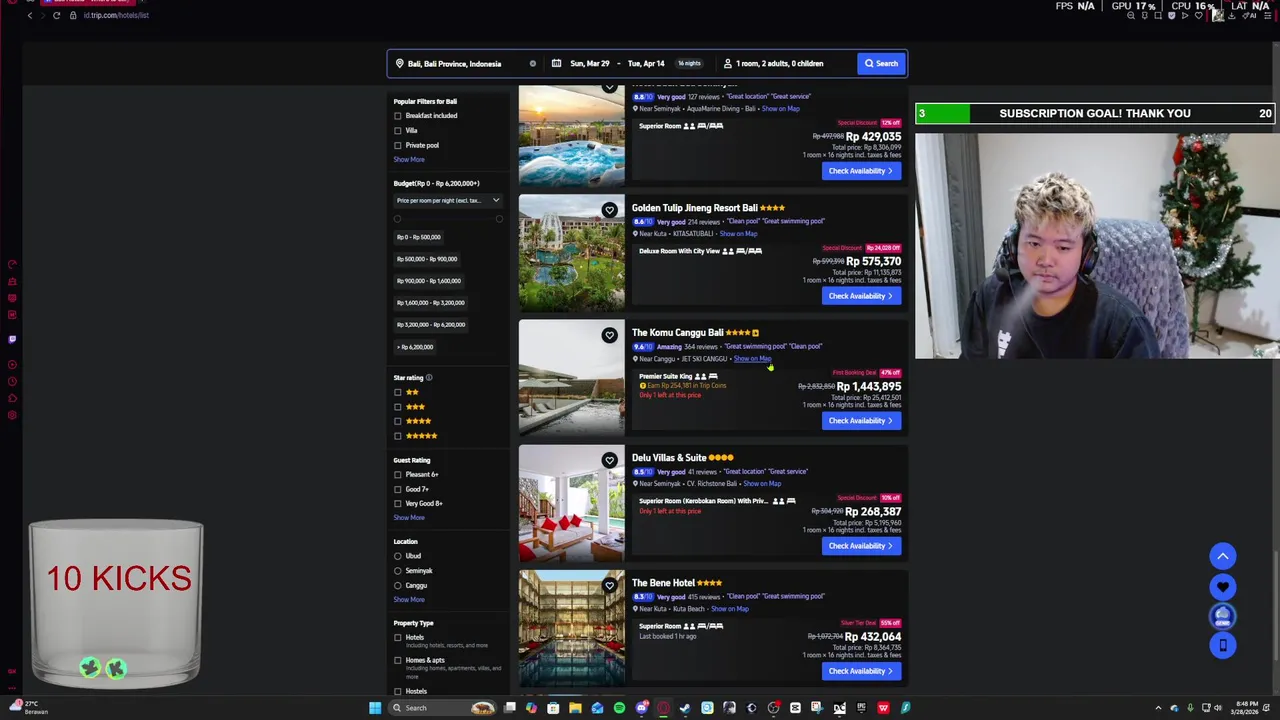Select the > Rp 6,200,000 budget option
This screenshot has height=720, width=1280.
pyautogui.click(x=415, y=347)
